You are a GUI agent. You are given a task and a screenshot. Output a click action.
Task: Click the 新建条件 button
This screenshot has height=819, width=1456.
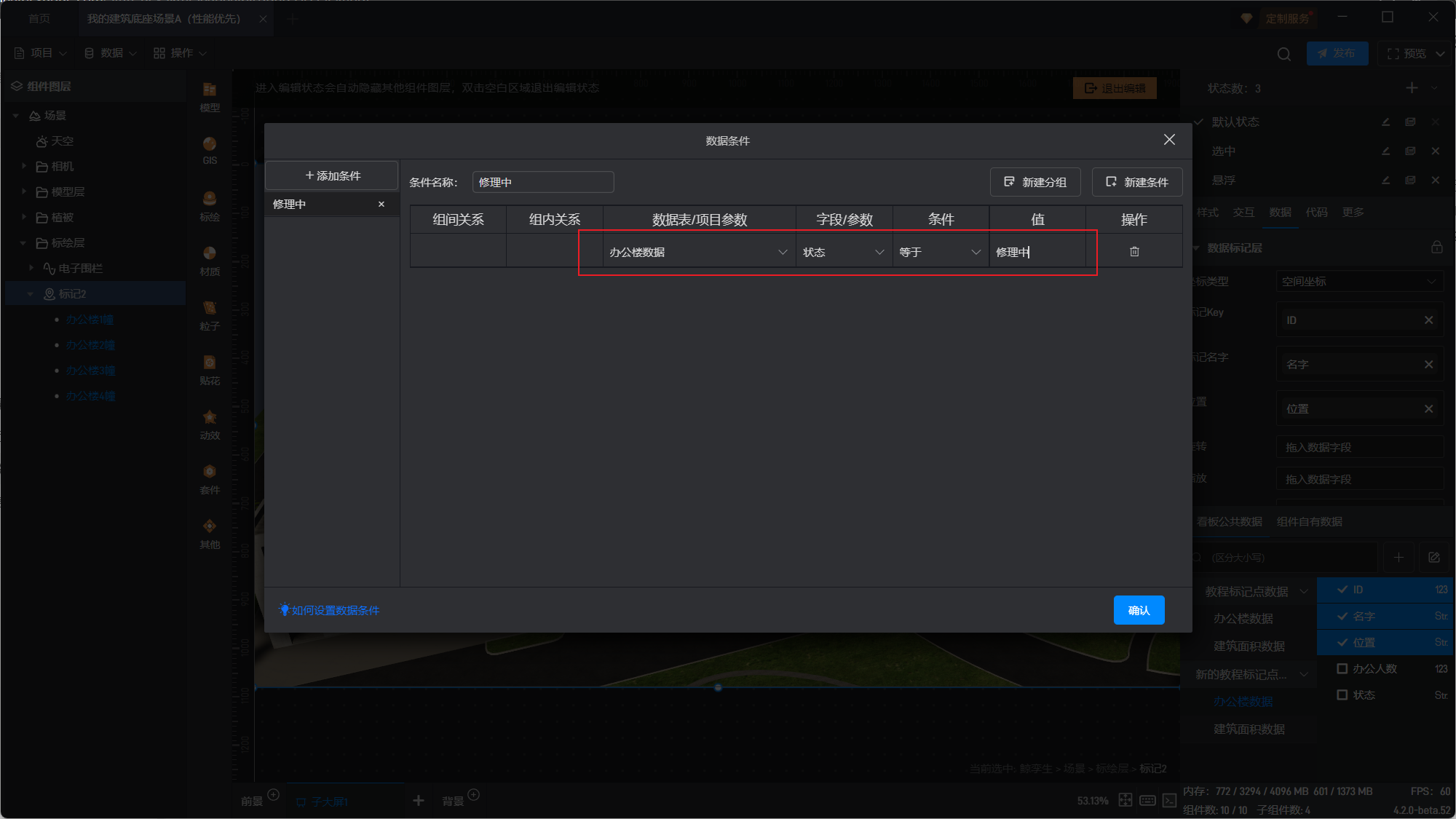pyautogui.click(x=1137, y=182)
